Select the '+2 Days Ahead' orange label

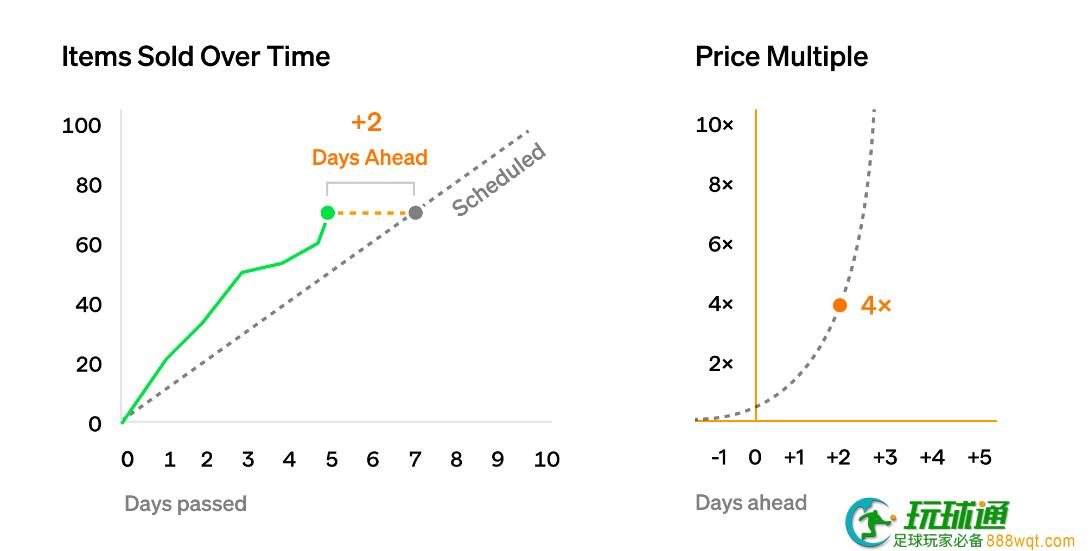pyautogui.click(x=369, y=140)
